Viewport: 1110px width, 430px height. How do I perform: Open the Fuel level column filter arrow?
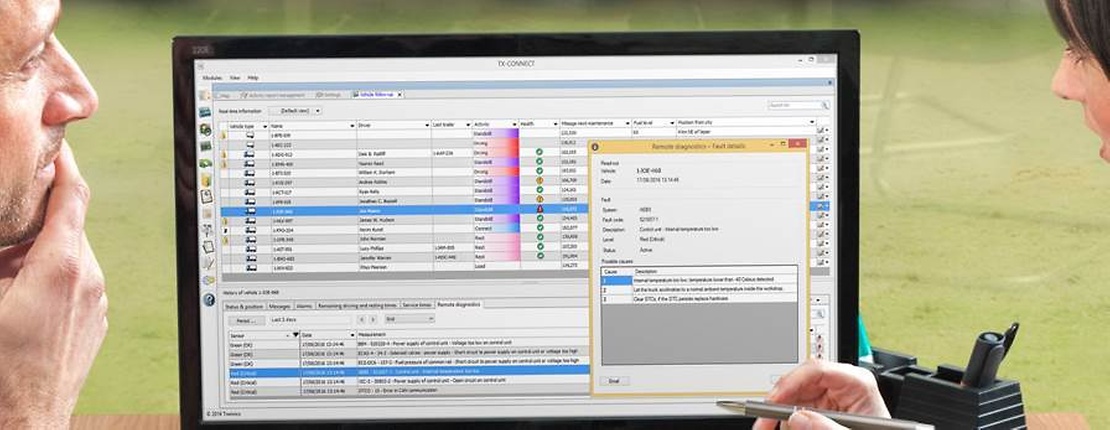click(x=671, y=123)
